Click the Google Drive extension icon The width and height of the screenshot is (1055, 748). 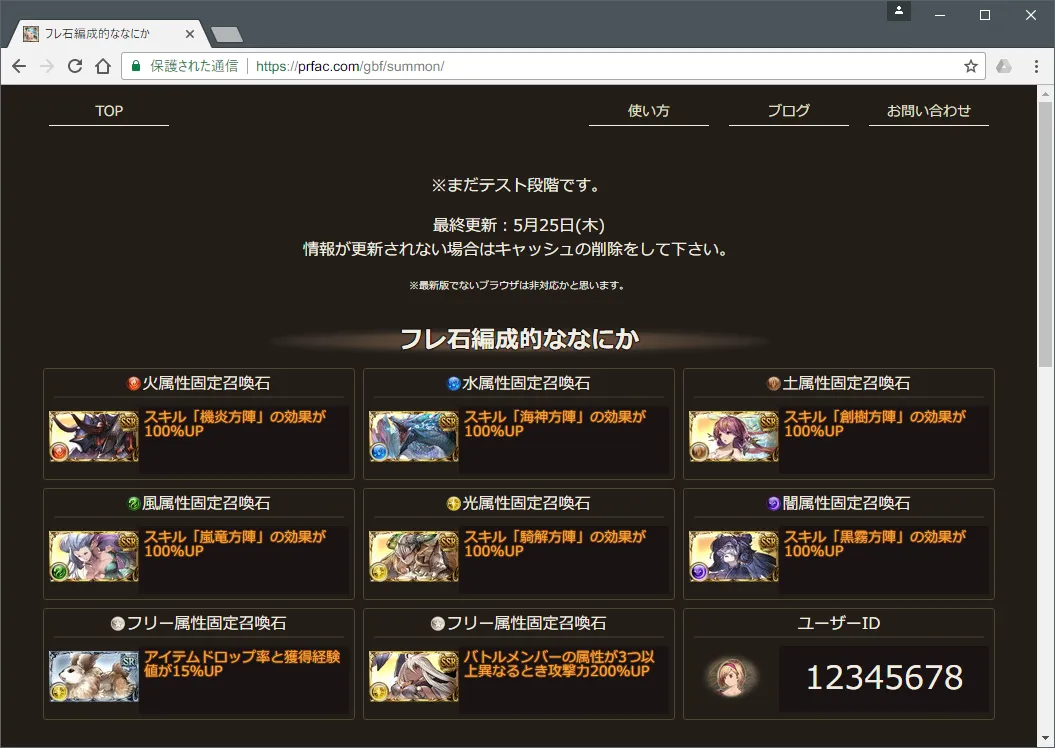click(1004, 66)
